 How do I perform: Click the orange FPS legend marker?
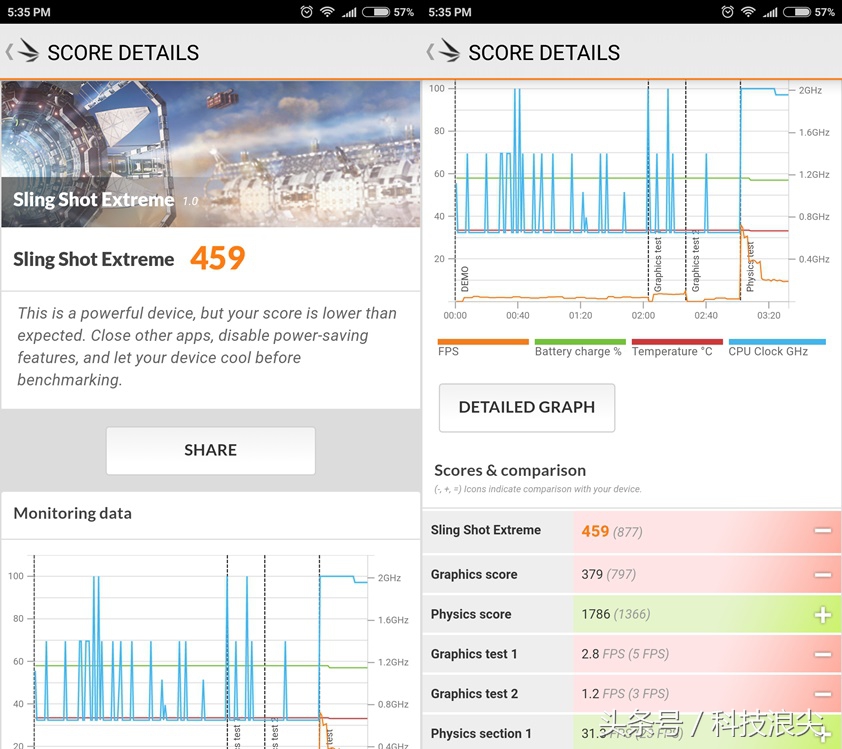point(483,342)
